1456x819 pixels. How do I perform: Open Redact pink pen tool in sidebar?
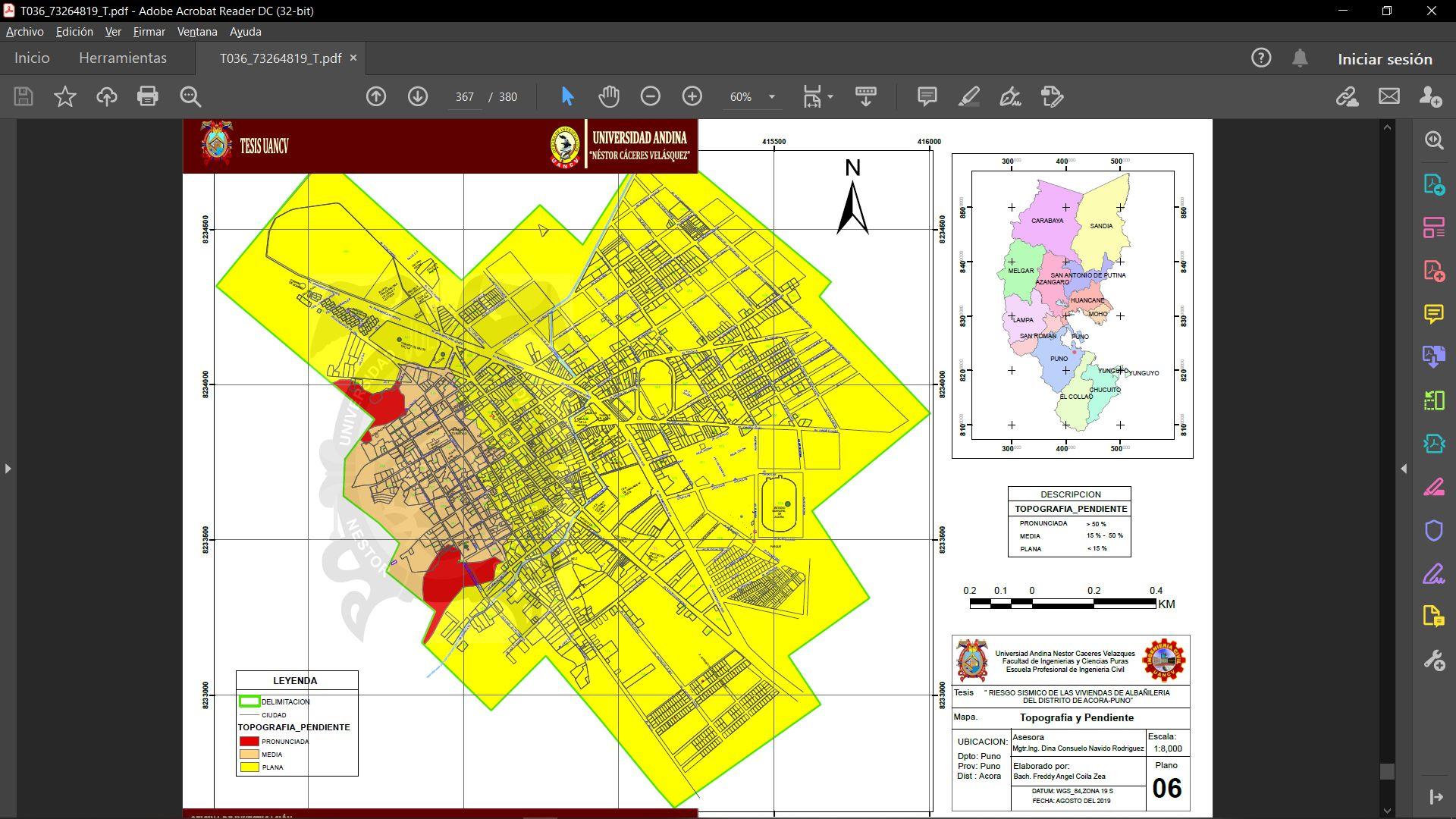coord(1433,487)
